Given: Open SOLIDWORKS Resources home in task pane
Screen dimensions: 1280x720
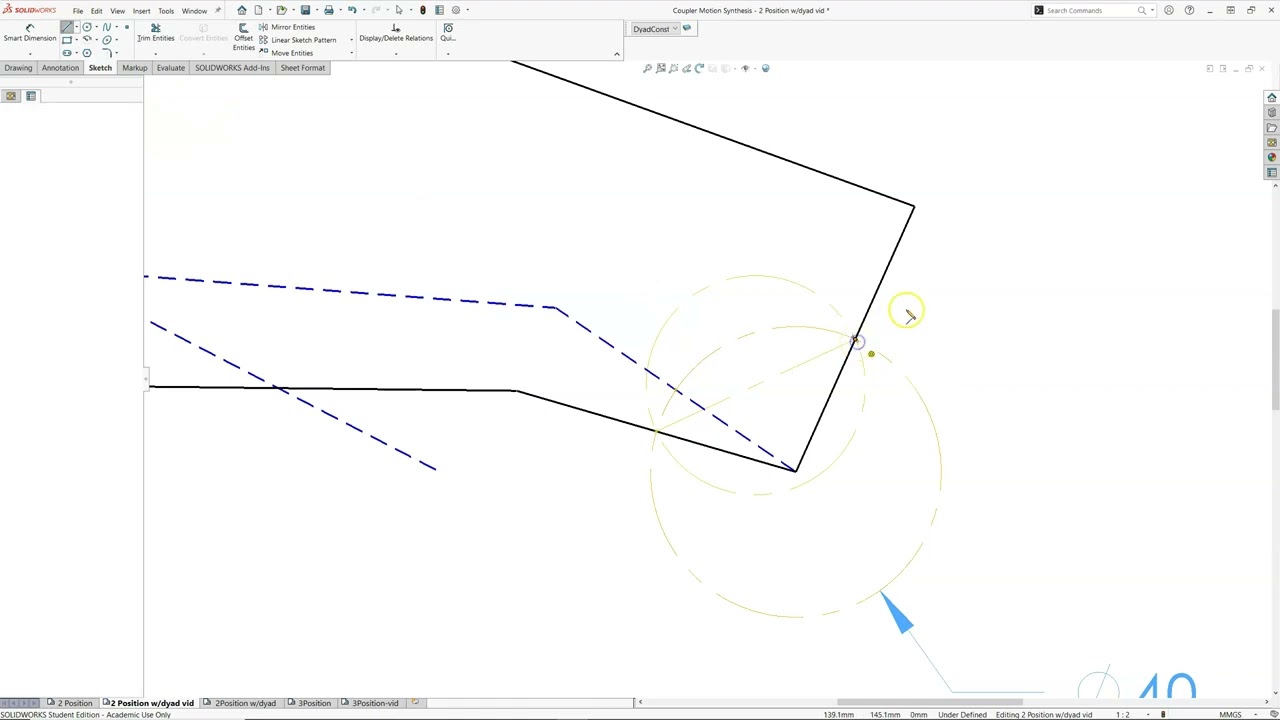Looking at the screenshot, I should tap(1272, 97).
